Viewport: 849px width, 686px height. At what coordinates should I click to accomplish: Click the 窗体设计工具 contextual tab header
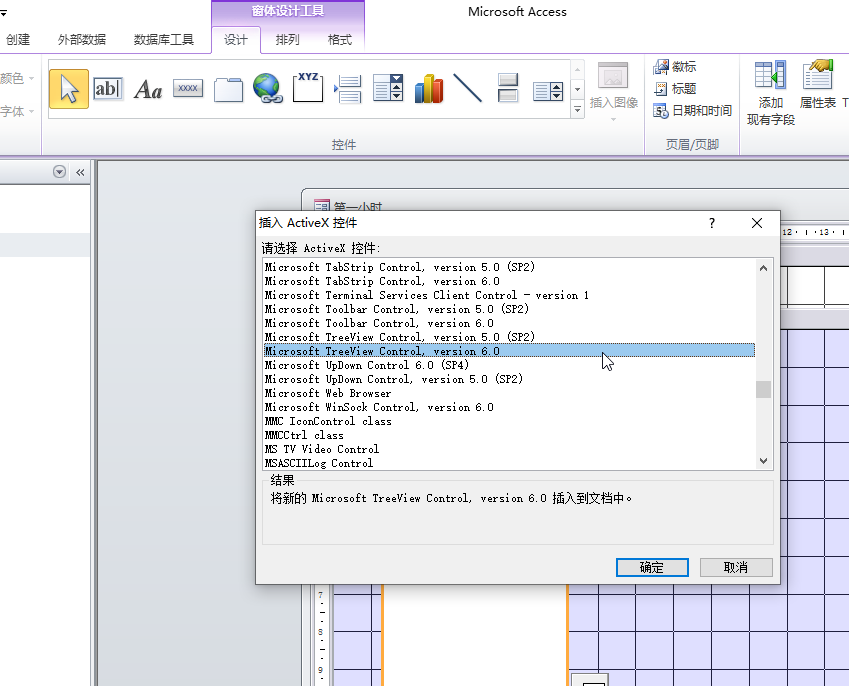288,11
